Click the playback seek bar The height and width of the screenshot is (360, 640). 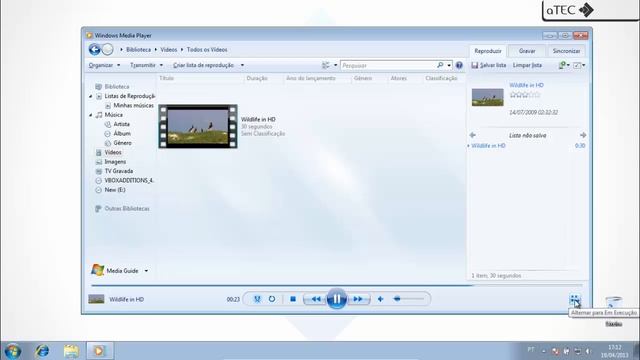337,285
